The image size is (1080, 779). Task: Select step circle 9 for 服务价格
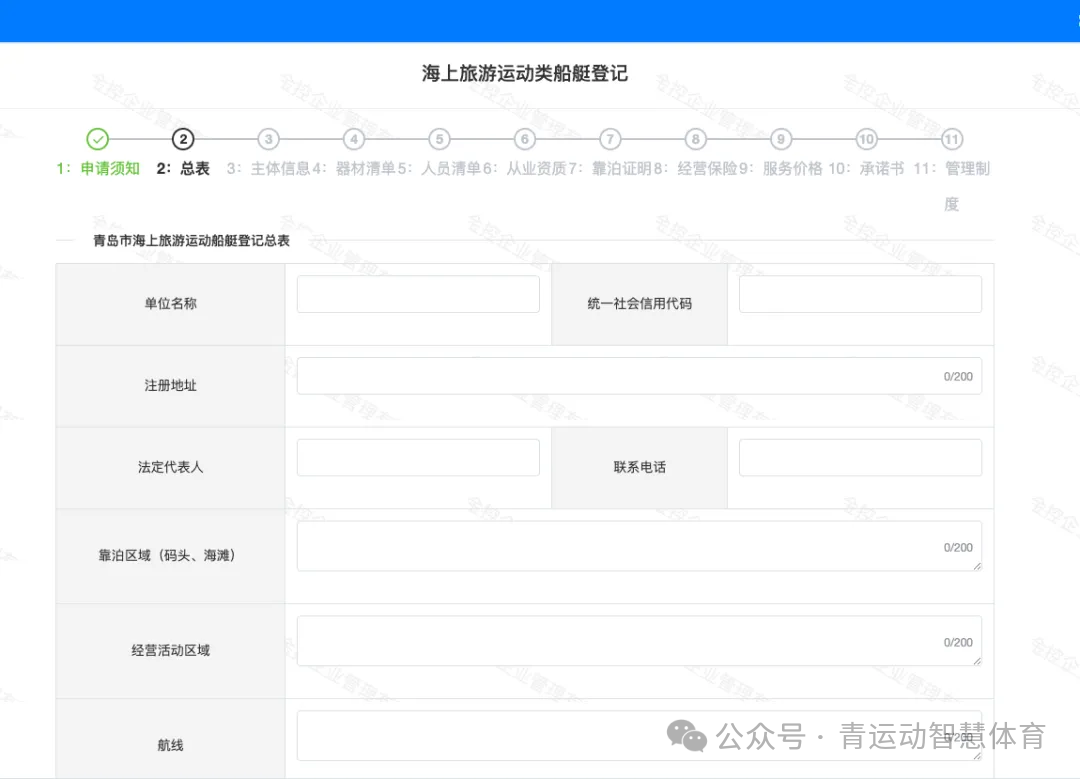(x=780, y=139)
